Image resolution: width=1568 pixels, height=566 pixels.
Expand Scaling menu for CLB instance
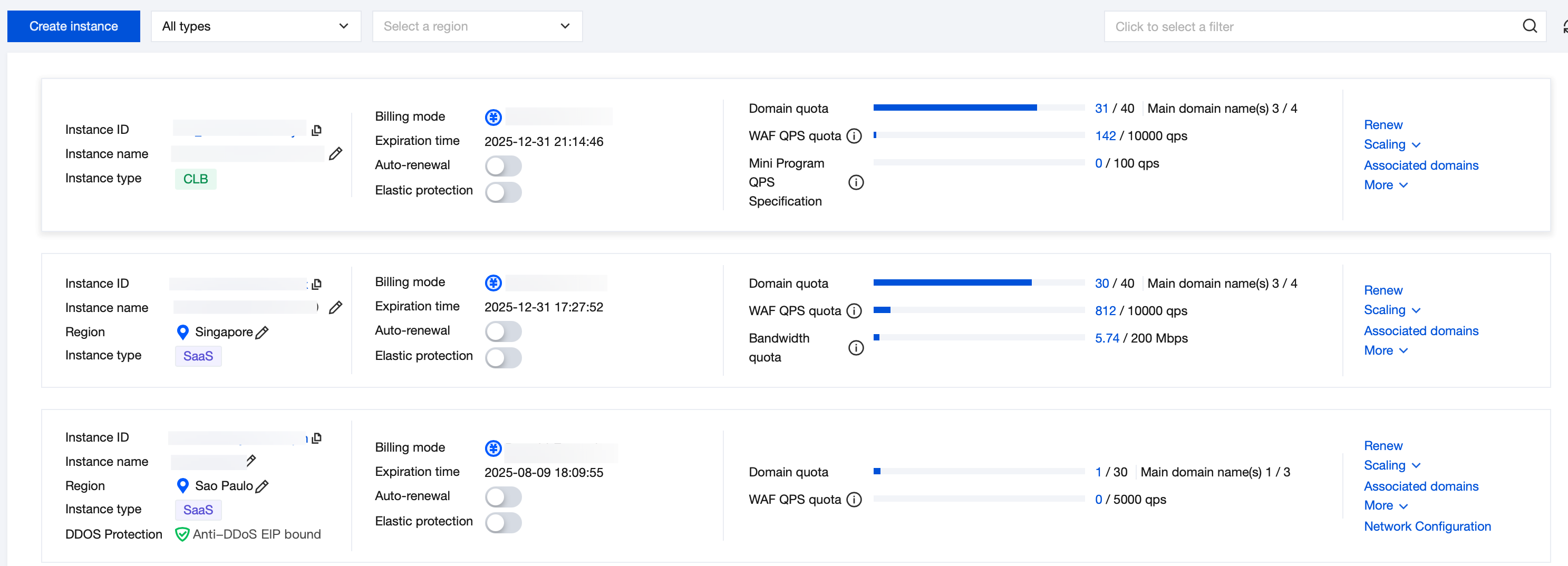pos(1391,145)
